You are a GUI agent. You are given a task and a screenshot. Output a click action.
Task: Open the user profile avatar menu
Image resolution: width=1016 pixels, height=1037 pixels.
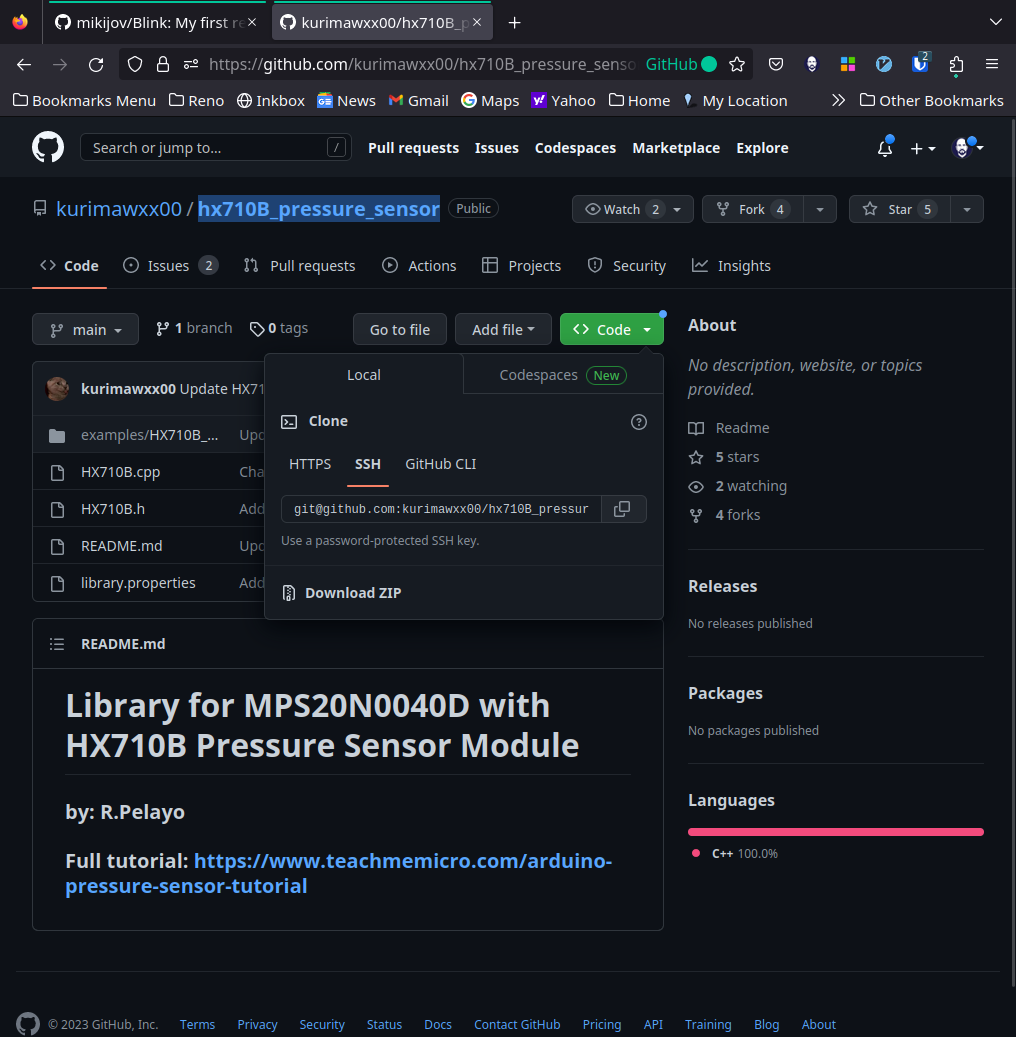click(x=966, y=147)
